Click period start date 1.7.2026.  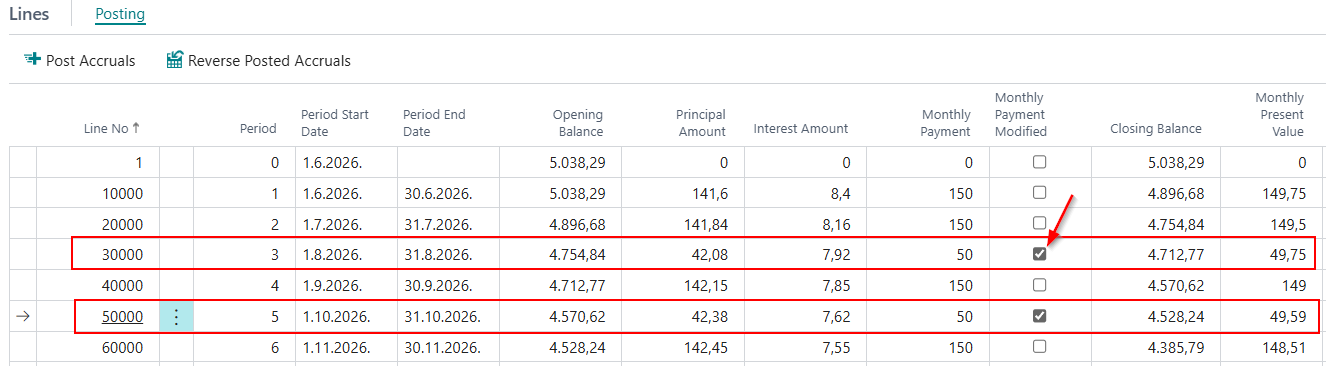pos(331,224)
